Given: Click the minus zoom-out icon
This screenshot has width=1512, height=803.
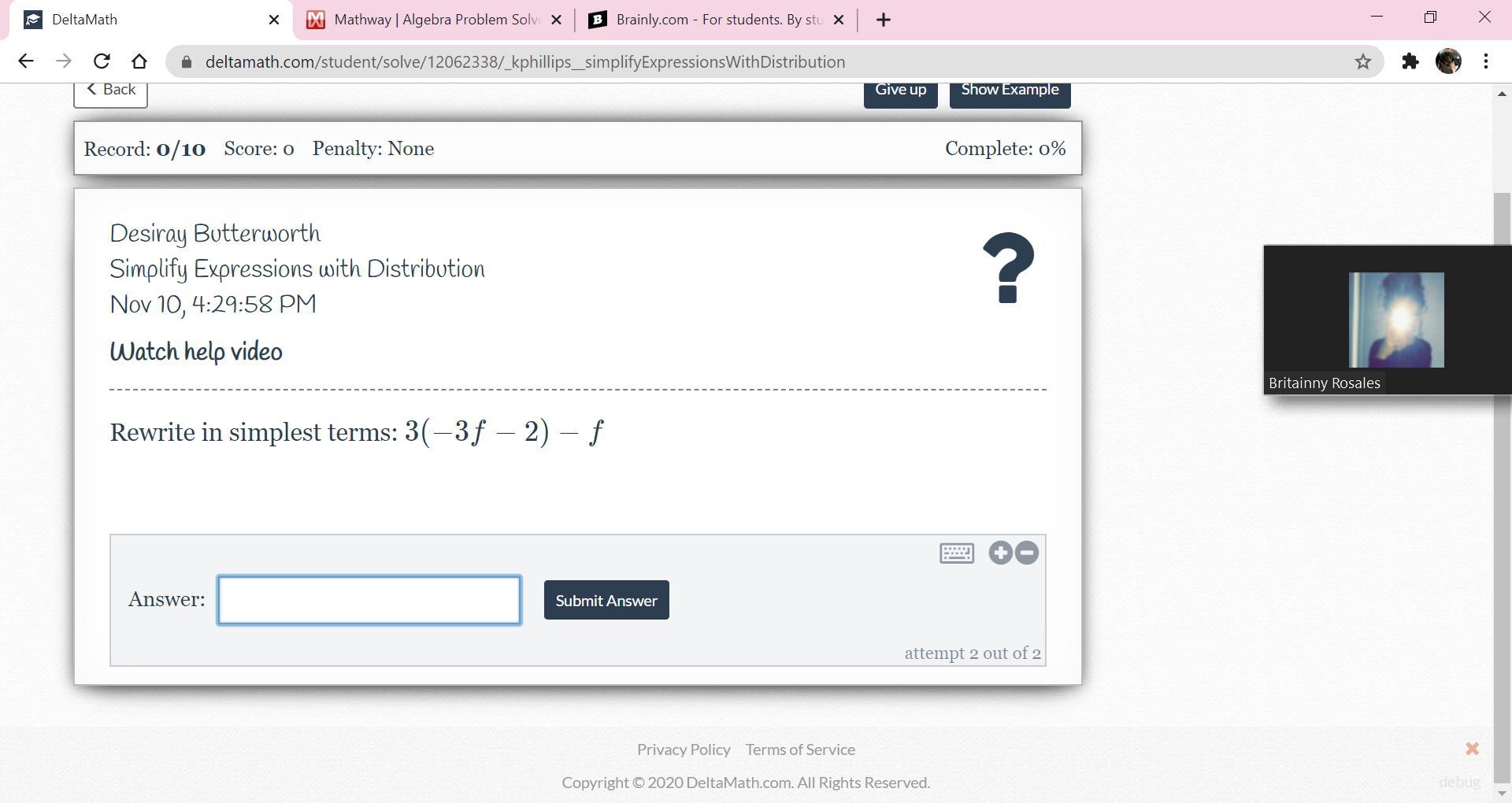Looking at the screenshot, I should (1027, 553).
